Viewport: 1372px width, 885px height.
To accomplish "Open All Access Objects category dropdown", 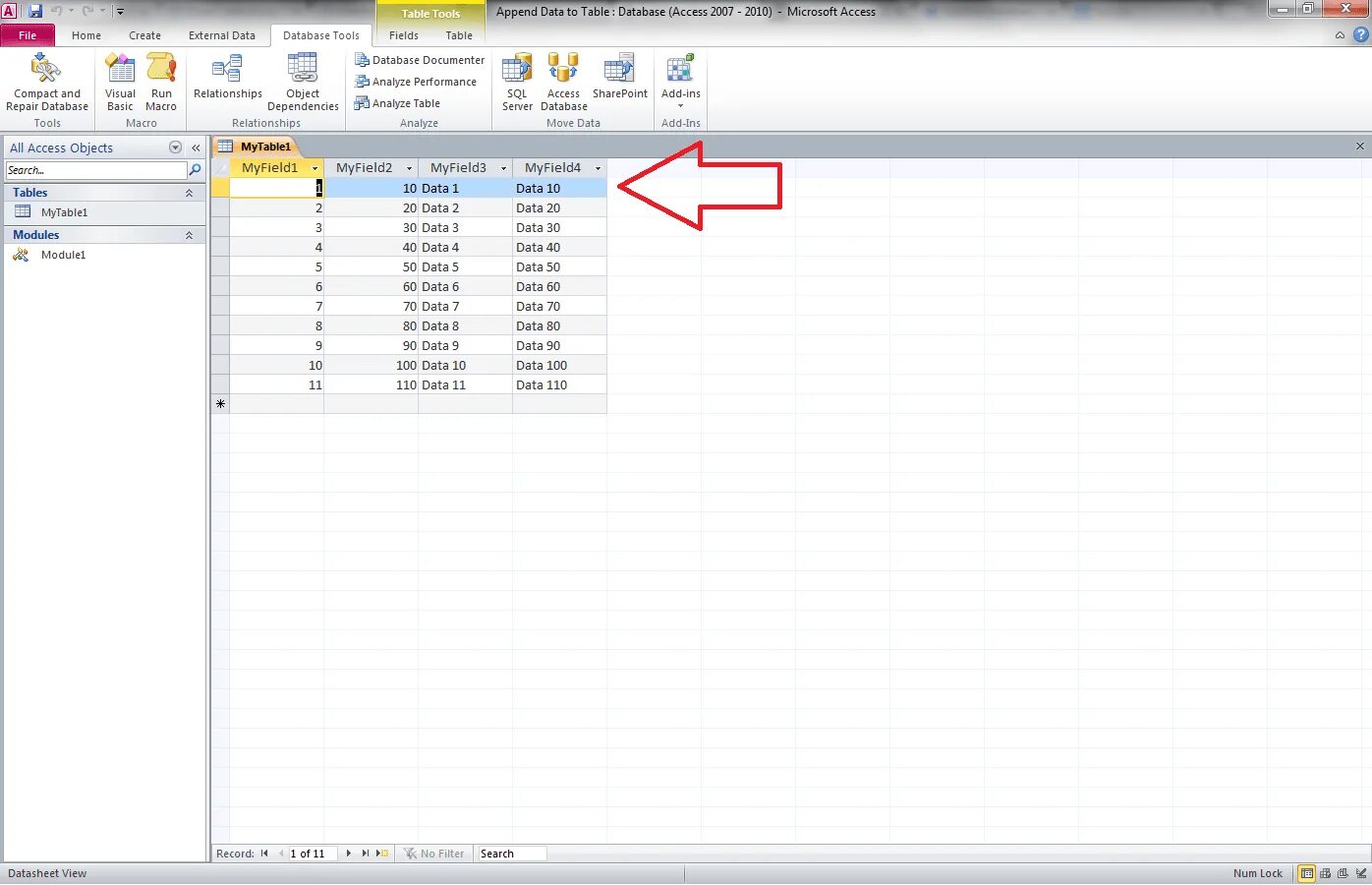I will (175, 147).
